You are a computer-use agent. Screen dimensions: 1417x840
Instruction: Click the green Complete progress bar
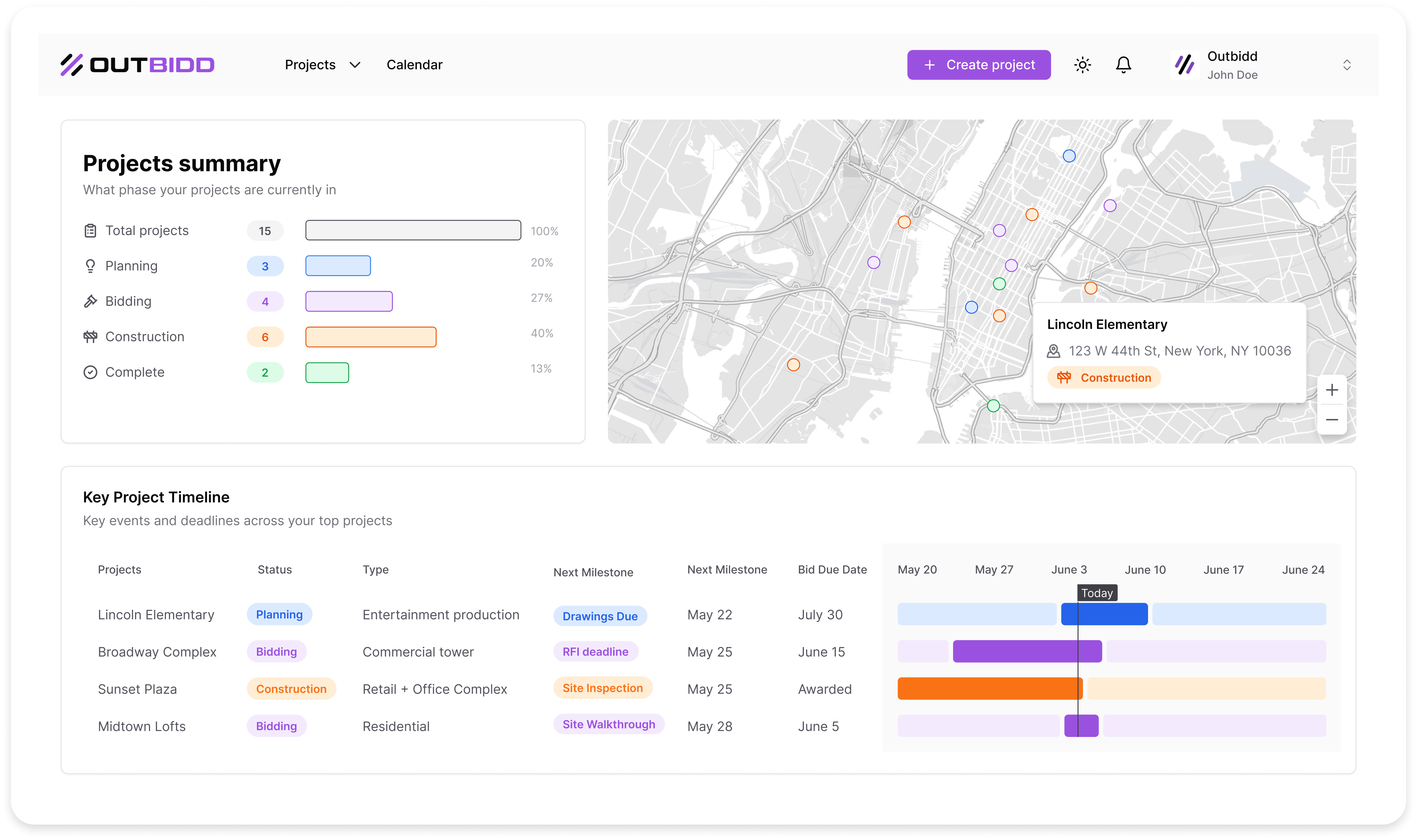click(327, 373)
